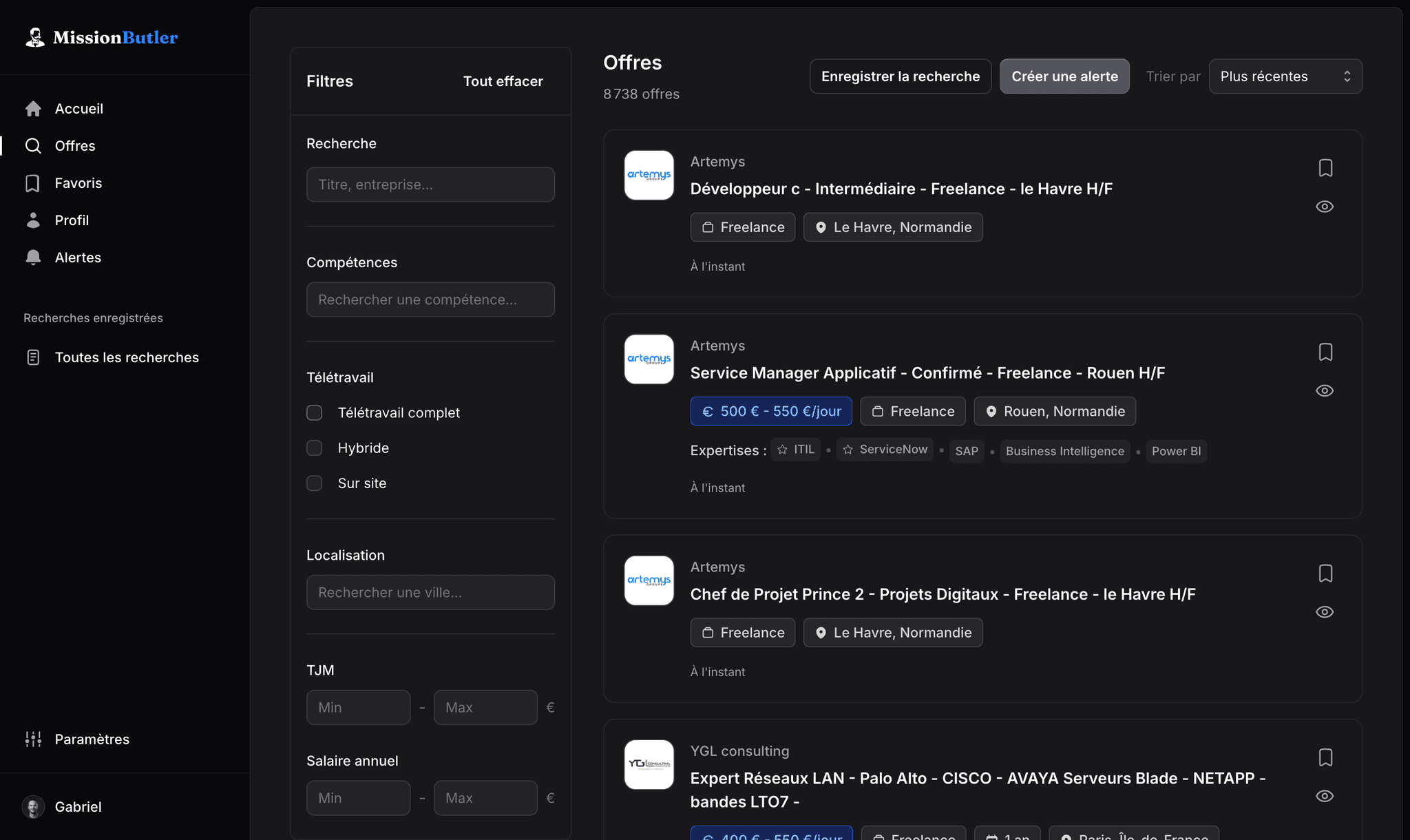Open the Trier par Plus récentes dropdown
1410x840 pixels.
pyautogui.click(x=1285, y=76)
